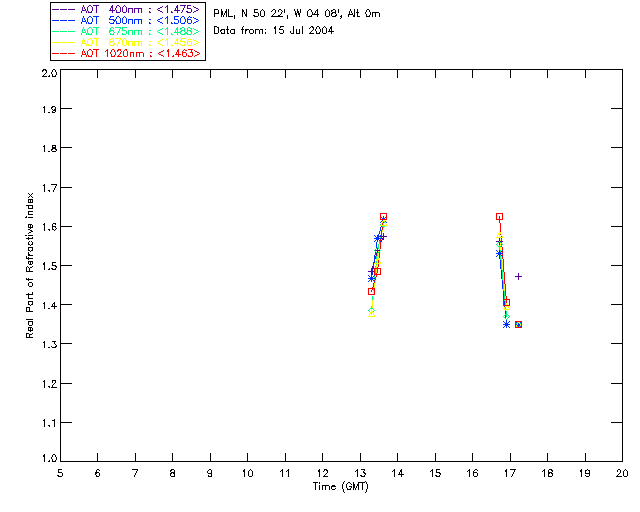The image size is (640, 512).
Task: Click the isolated purple plus marker near 1.47
Action: [518, 276]
